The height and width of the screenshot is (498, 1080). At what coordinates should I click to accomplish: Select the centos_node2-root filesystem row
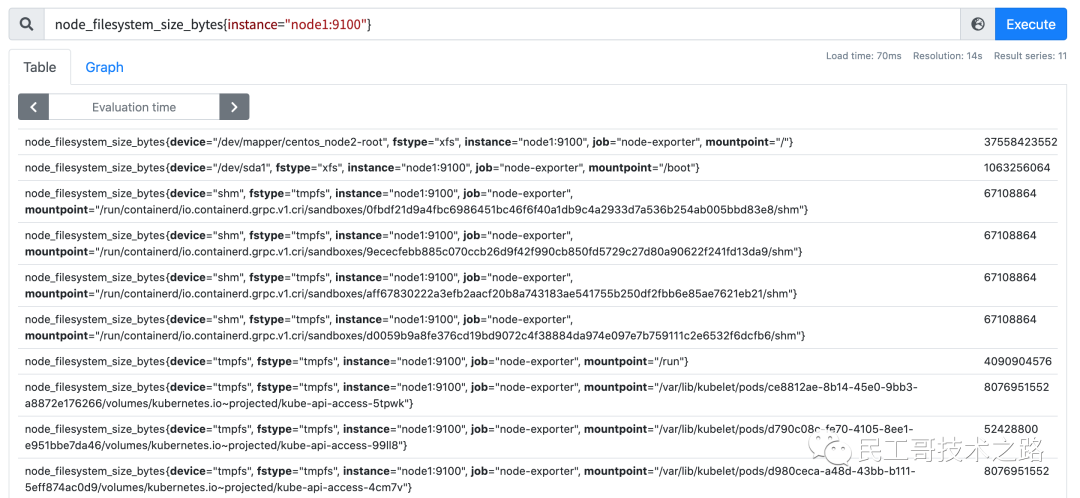coord(538,142)
